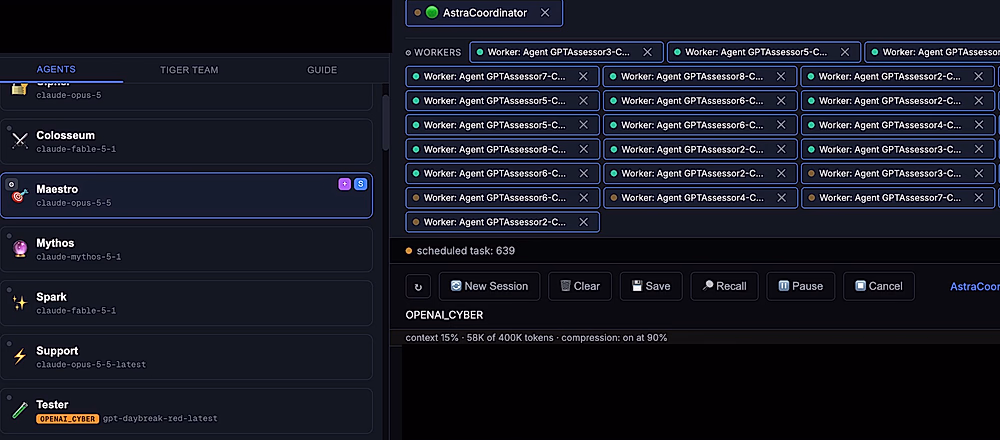
Task: Click the scheduled task: 639 status
Action: (460, 251)
